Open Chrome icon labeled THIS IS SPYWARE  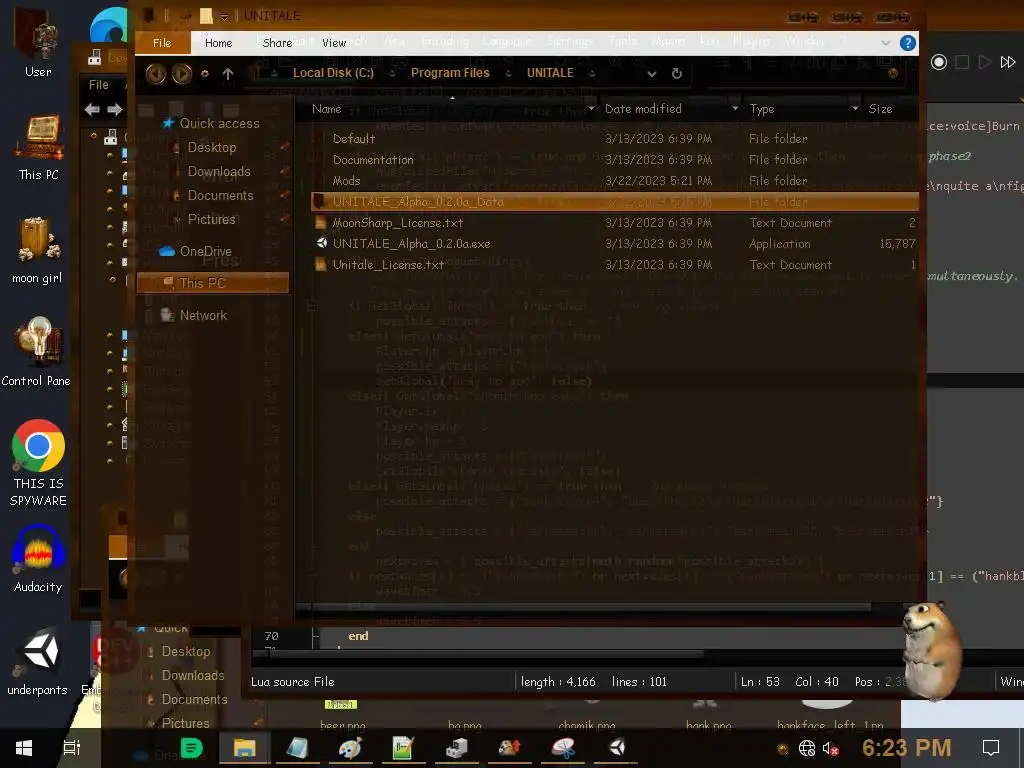(x=39, y=463)
